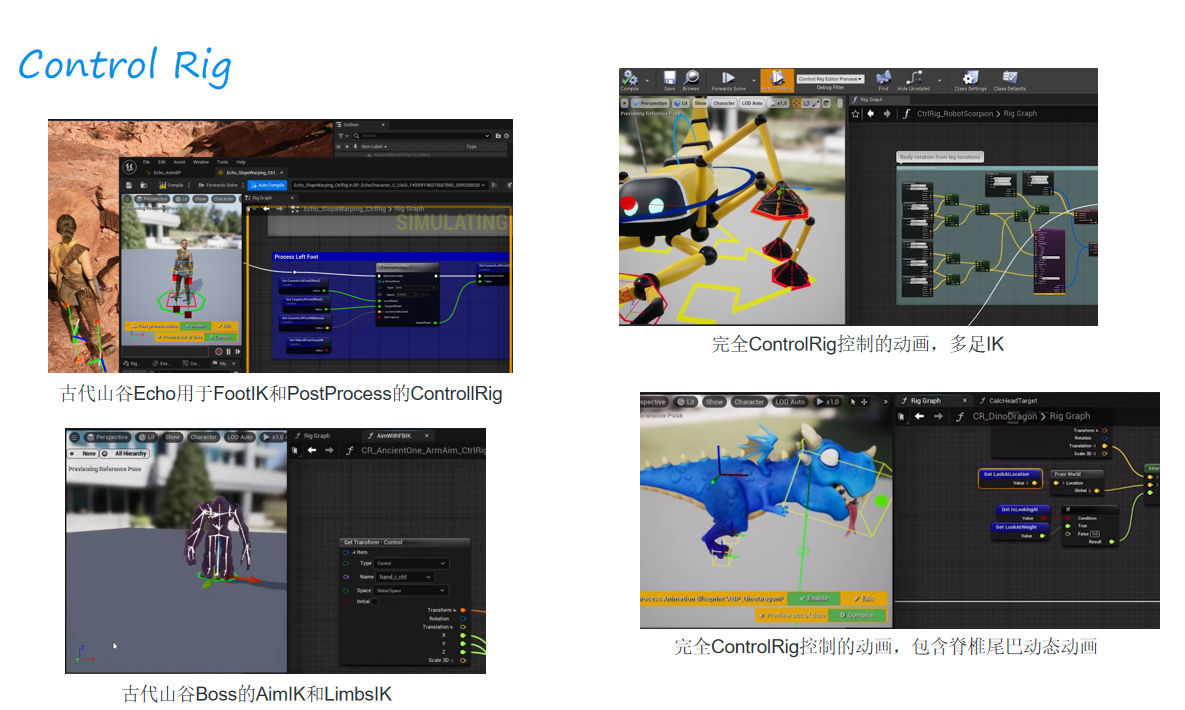1185x710 pixels.
Task: Select Echo_SlopeWarping_Ctrl tab in Echo editor
Action: 252,172
